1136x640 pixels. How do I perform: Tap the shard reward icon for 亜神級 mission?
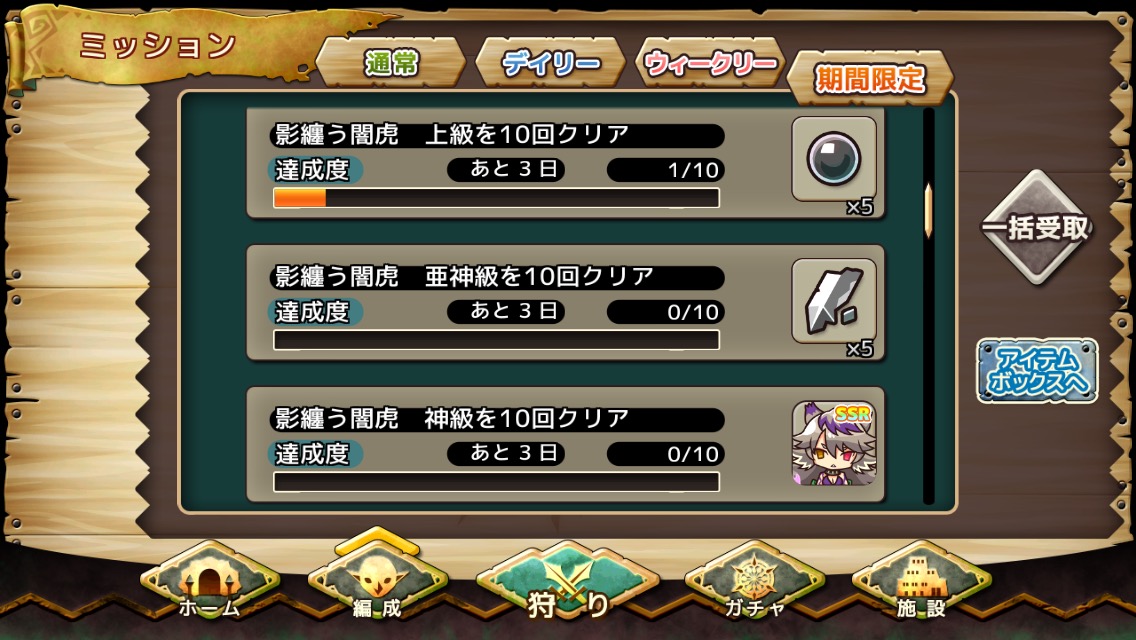pos(834,301)
